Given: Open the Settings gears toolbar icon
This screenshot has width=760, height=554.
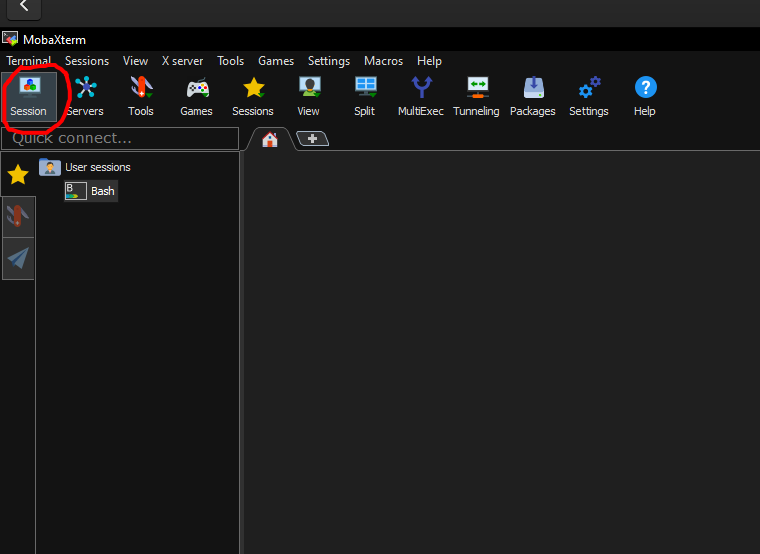Looking at the screenshot, I should (589, 96).
